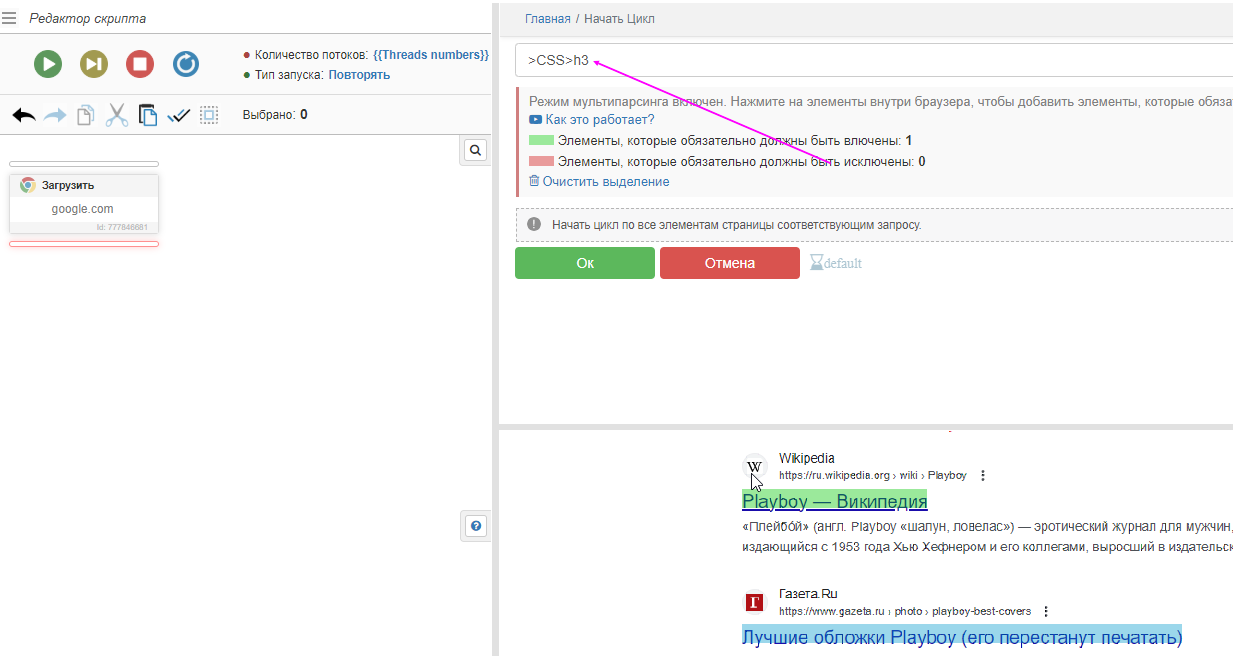Image resolution: width=1233 pixels, height=656 pixels.
Task: Click the scissors cut icon
Action: [x=117, y=115]
